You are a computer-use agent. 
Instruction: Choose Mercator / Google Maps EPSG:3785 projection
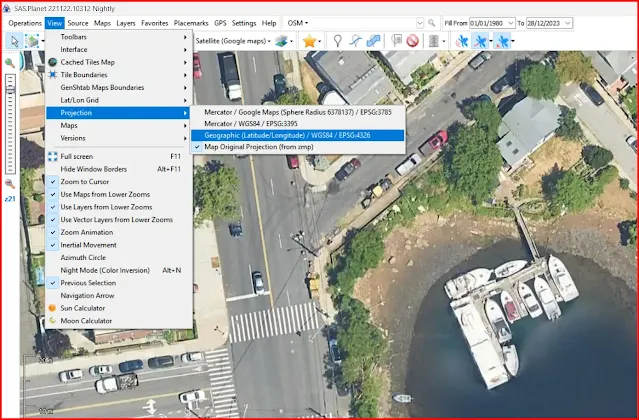coord(297,112)
